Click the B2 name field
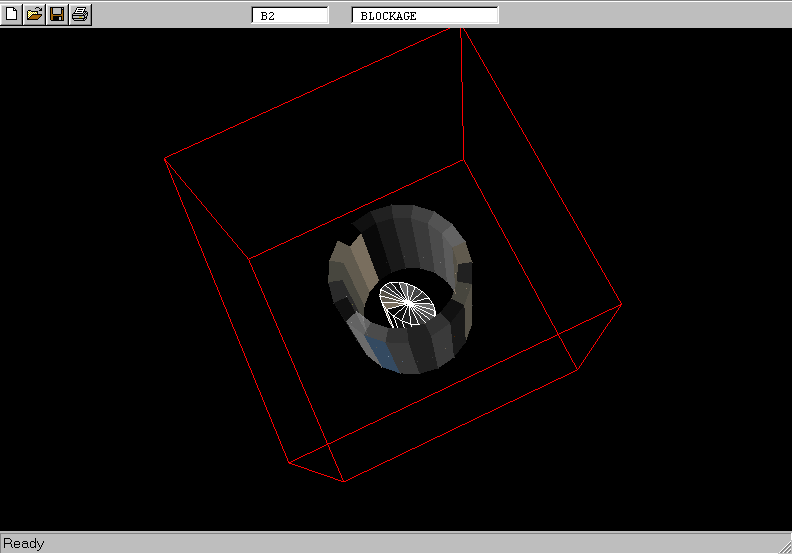792x554 pixels. click(x=290, y=16)
